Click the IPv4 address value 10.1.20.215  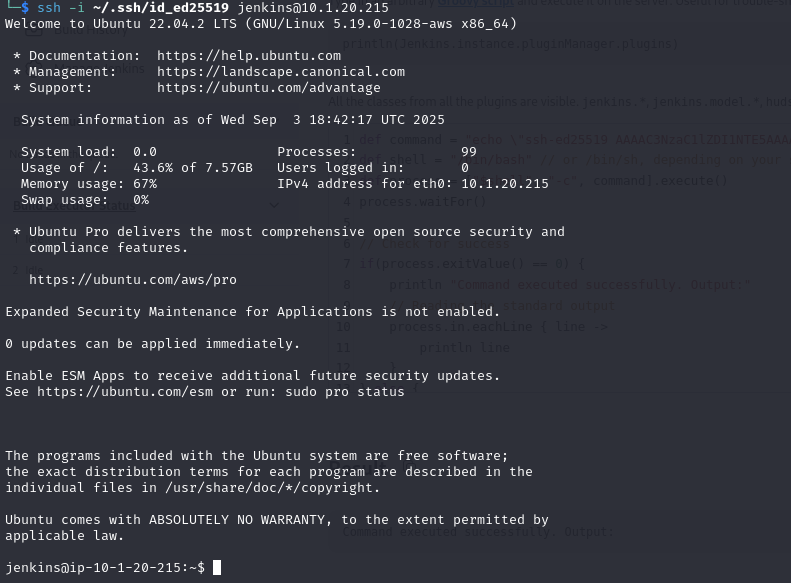tap(505, 184)
